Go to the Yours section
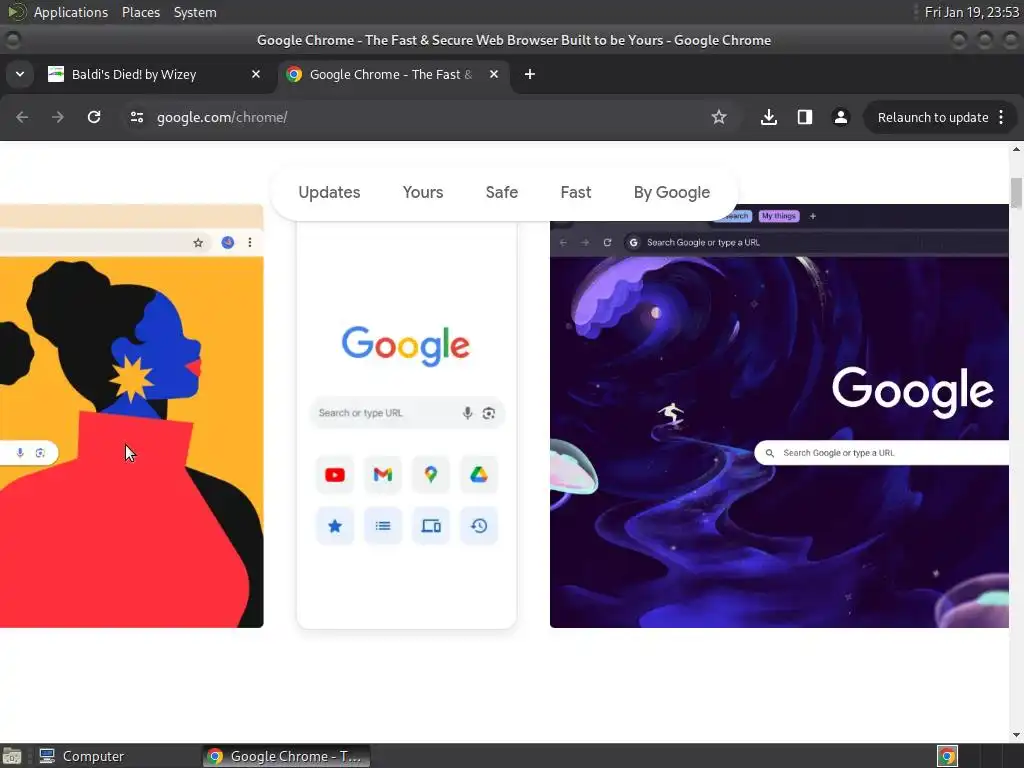 pyautogui.click(x=423, y=192)
